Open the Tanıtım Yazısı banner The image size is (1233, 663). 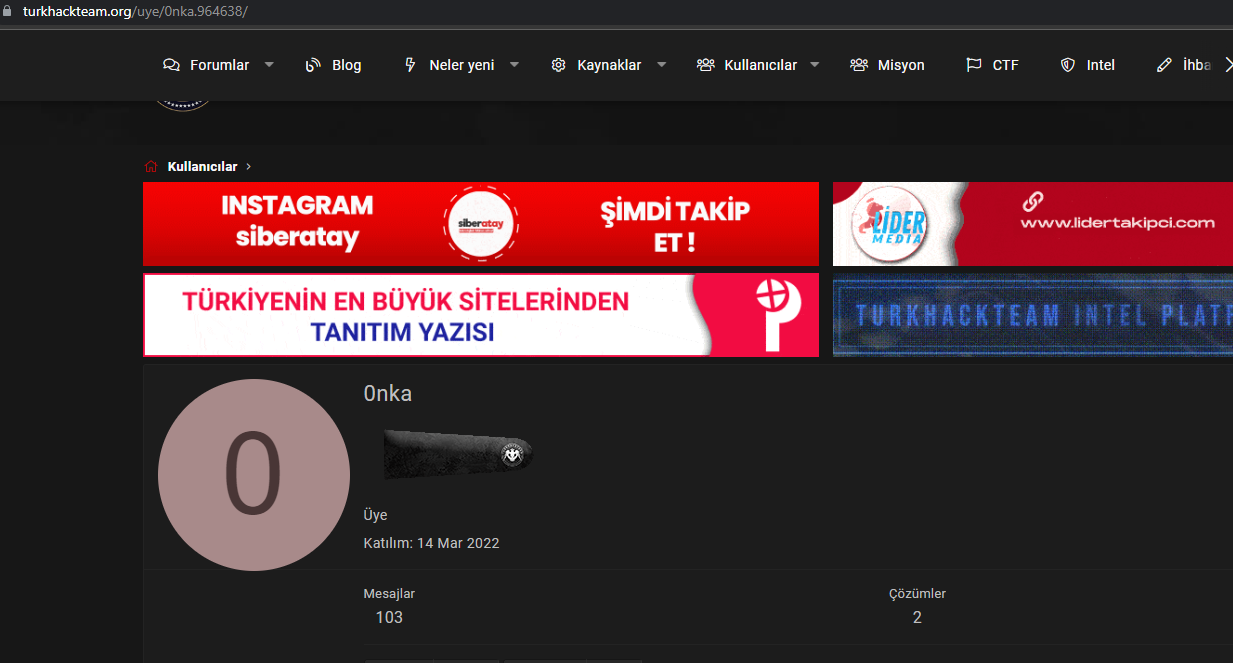(x=481, y=315)
